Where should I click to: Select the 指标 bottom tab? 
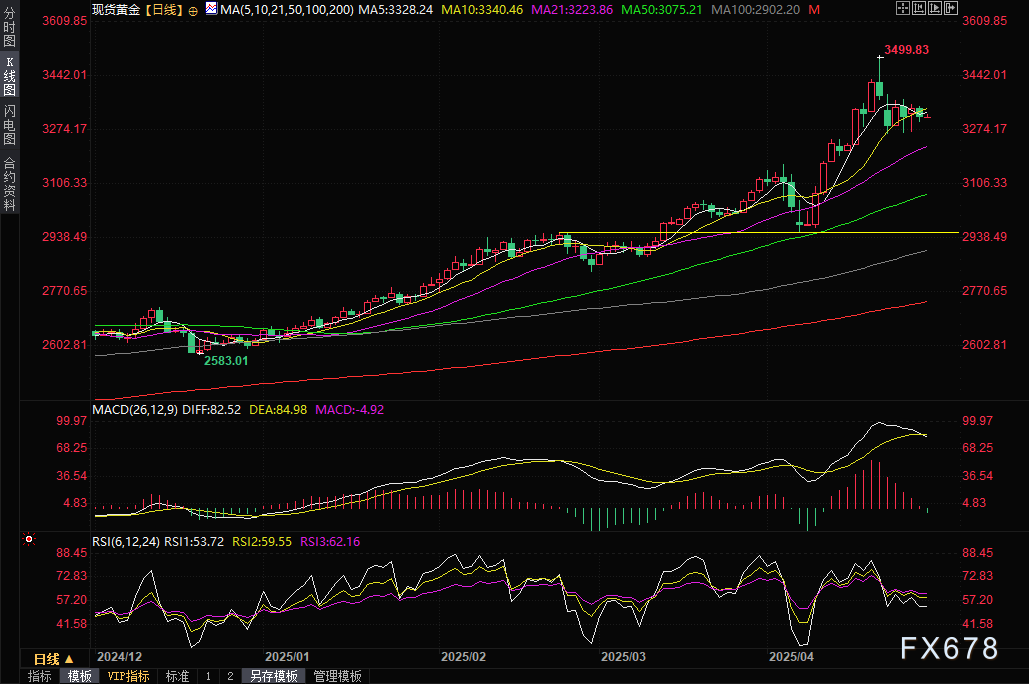(40, 676)
